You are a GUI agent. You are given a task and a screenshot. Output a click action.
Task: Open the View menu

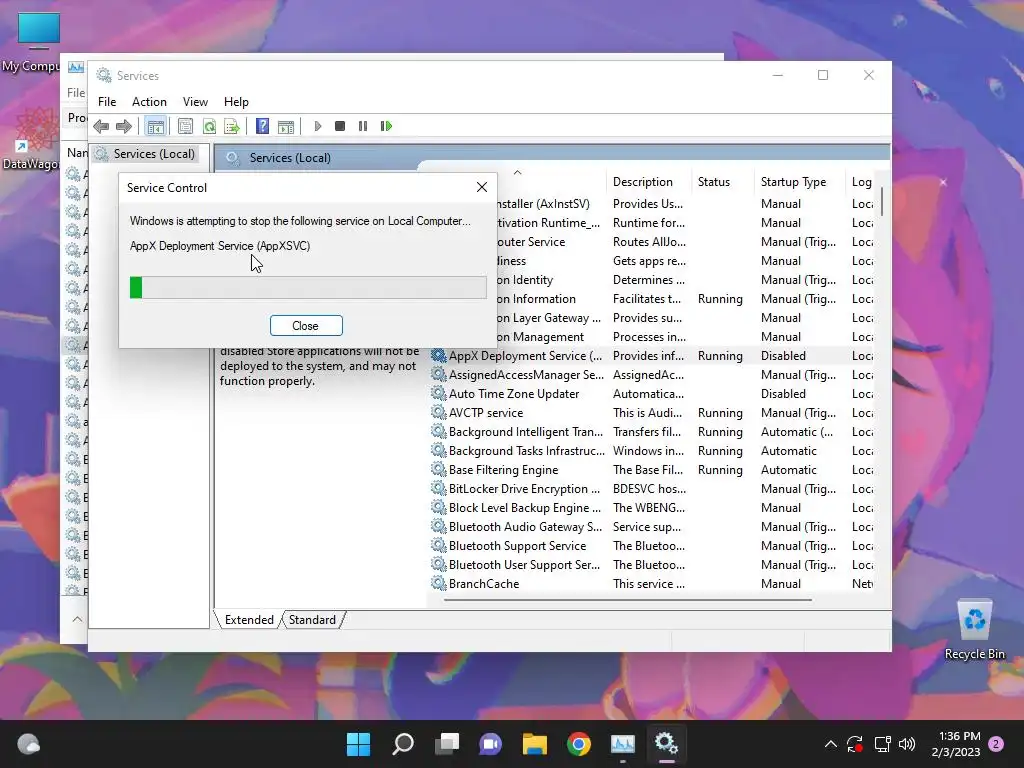coord(195,102)
